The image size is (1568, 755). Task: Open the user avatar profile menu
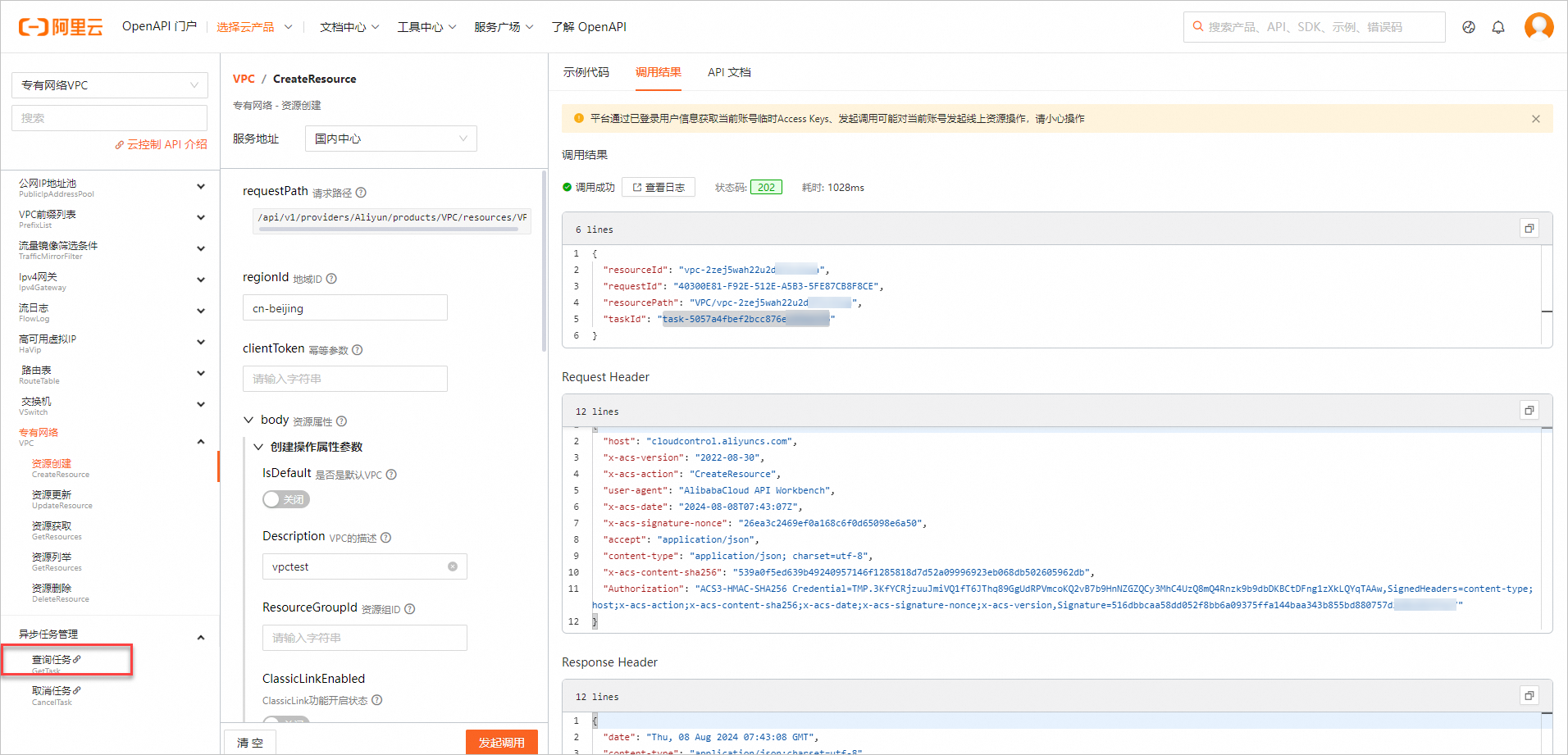click(x=1538, y=26)
